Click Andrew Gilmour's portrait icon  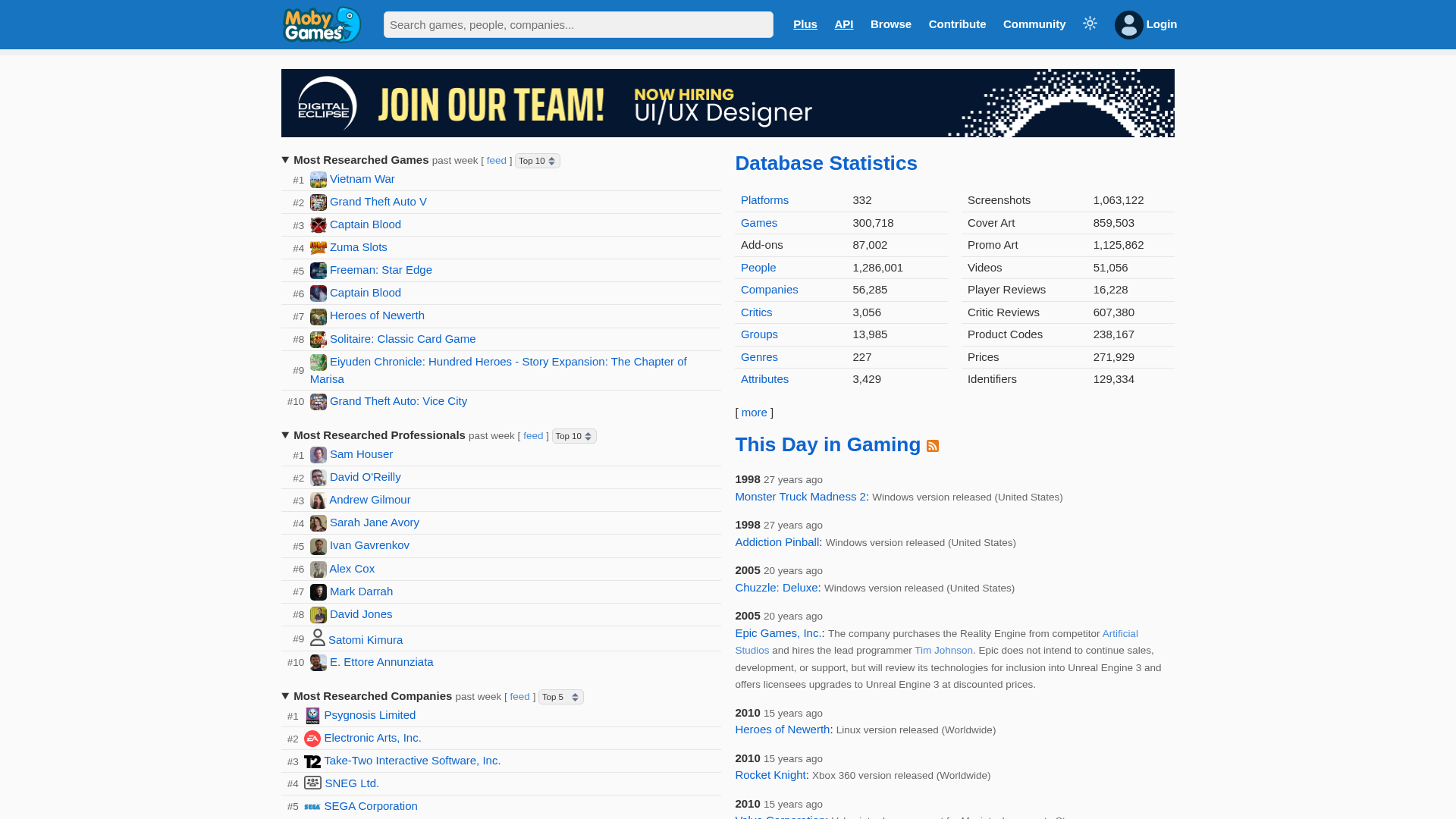pyautogui.click(x=318, y=500)
